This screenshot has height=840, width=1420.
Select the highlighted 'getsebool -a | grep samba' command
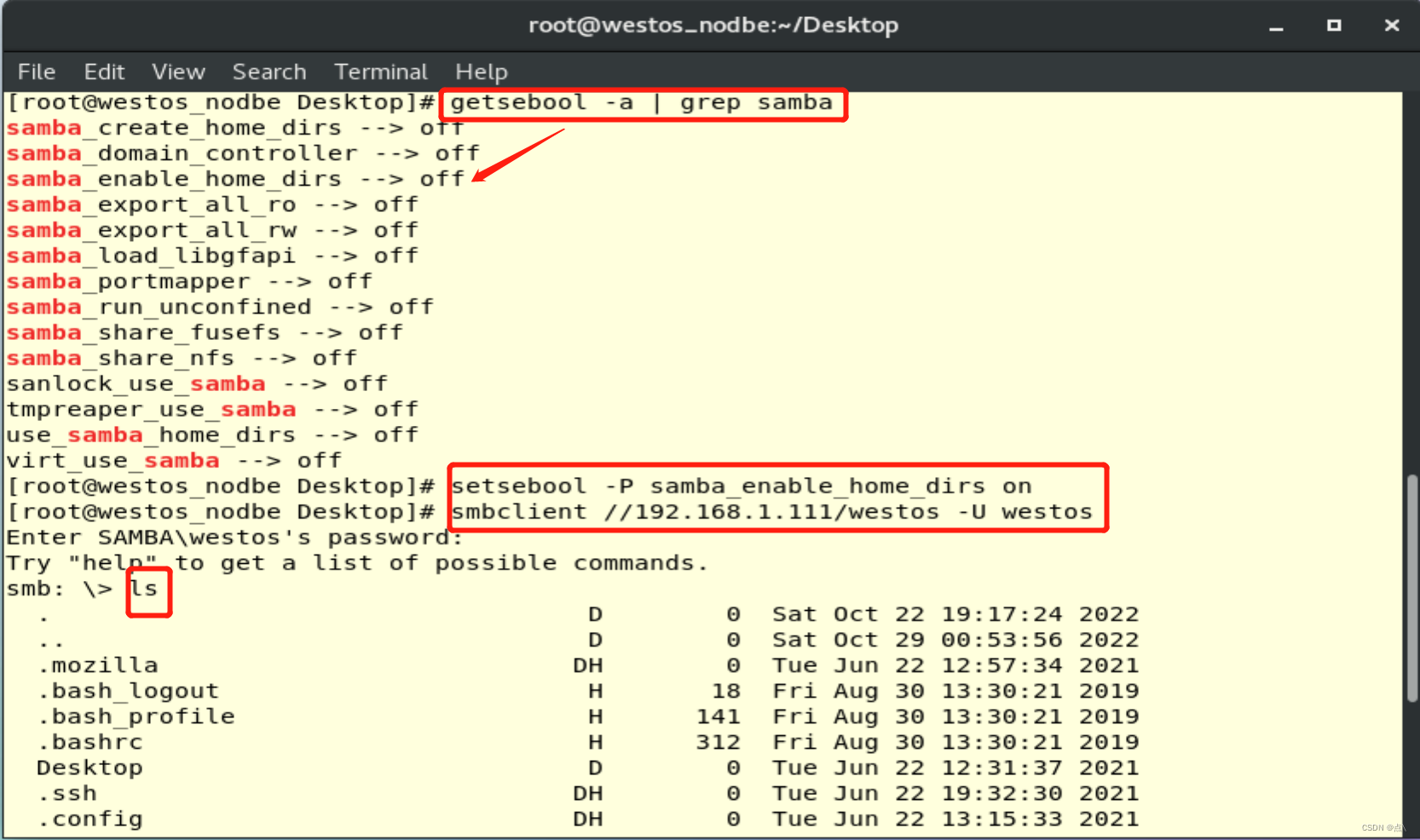[639, 102]
